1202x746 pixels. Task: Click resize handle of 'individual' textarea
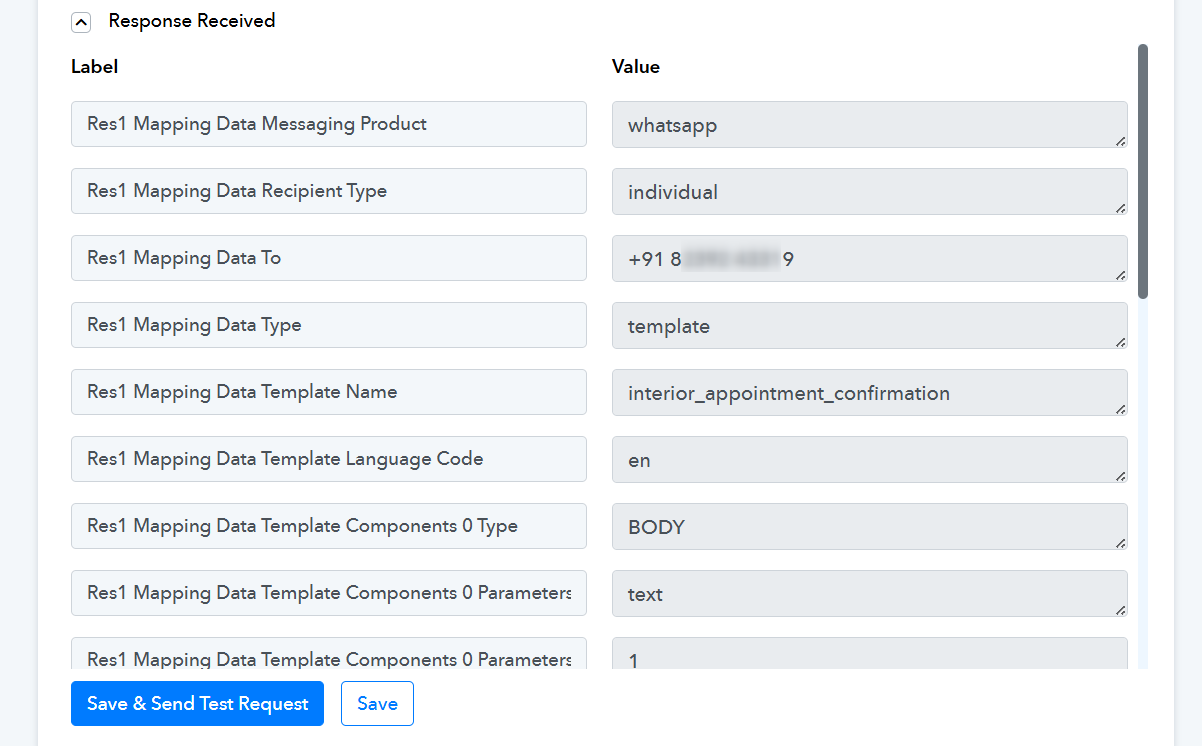tap(1120, 208)
